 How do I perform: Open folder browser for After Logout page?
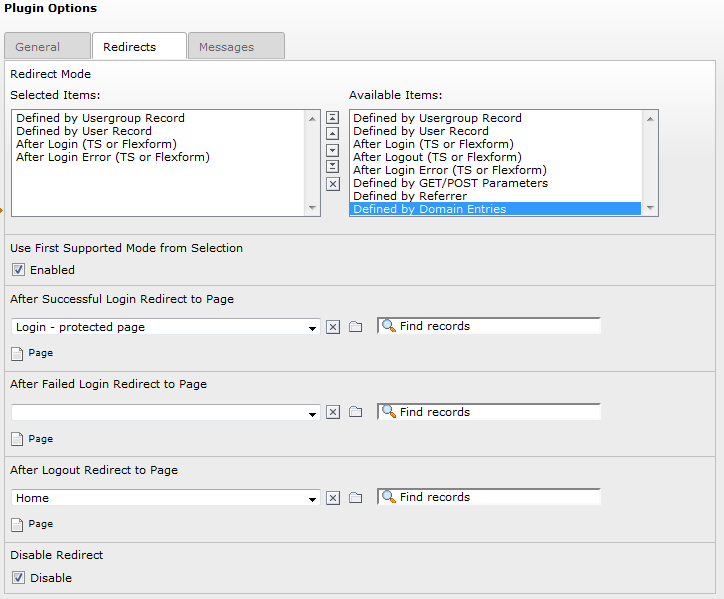[x=355, y=498]
